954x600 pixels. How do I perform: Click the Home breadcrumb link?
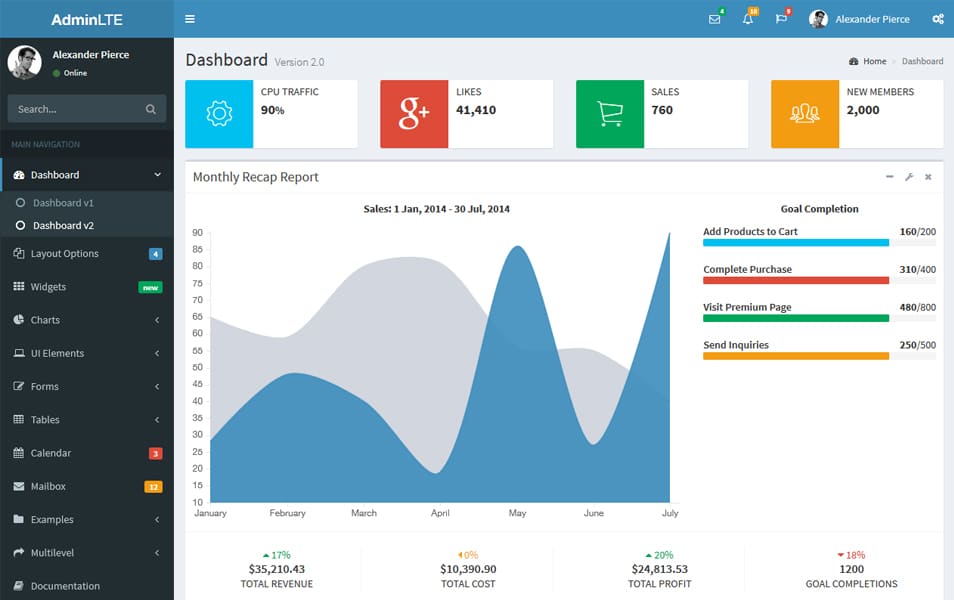click(x=868, y=60)
